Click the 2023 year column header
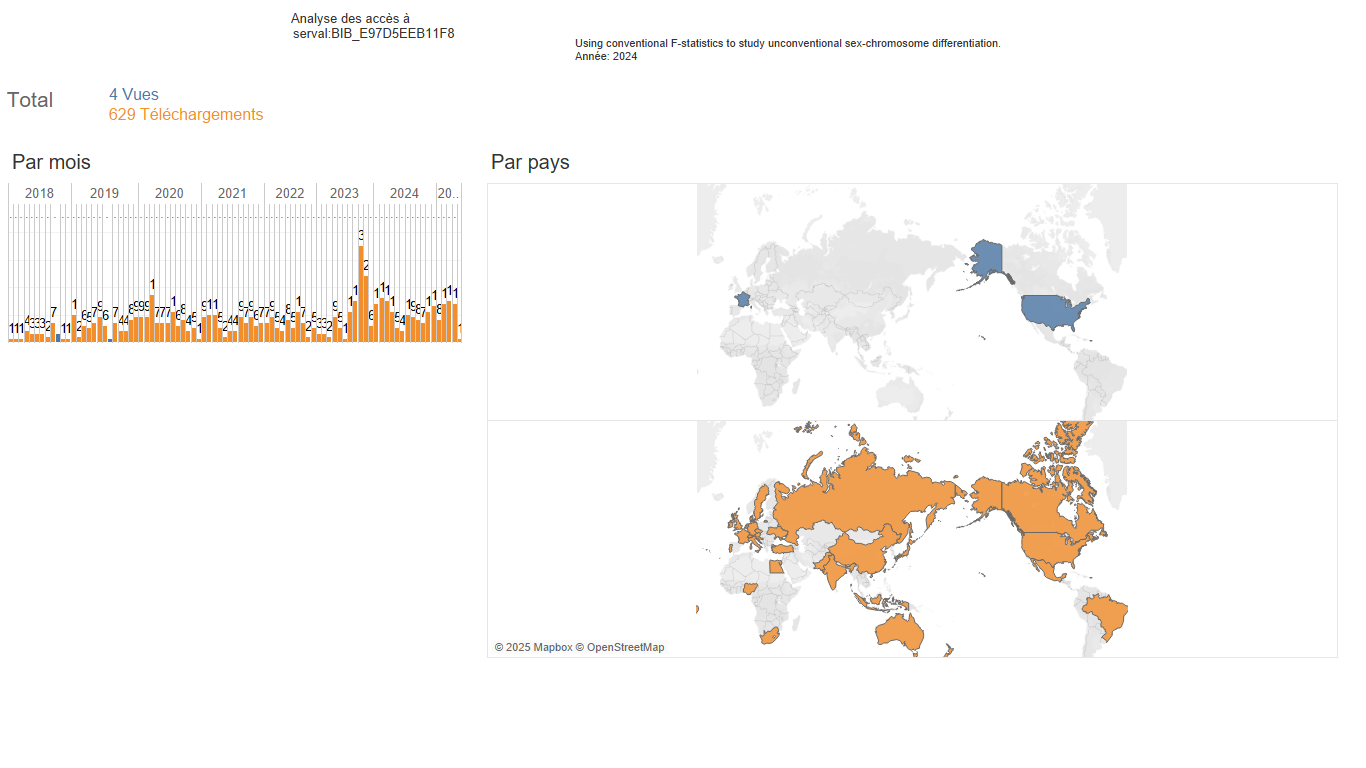The height and width of the screenshot is (768, 1366). coord(344,193)
